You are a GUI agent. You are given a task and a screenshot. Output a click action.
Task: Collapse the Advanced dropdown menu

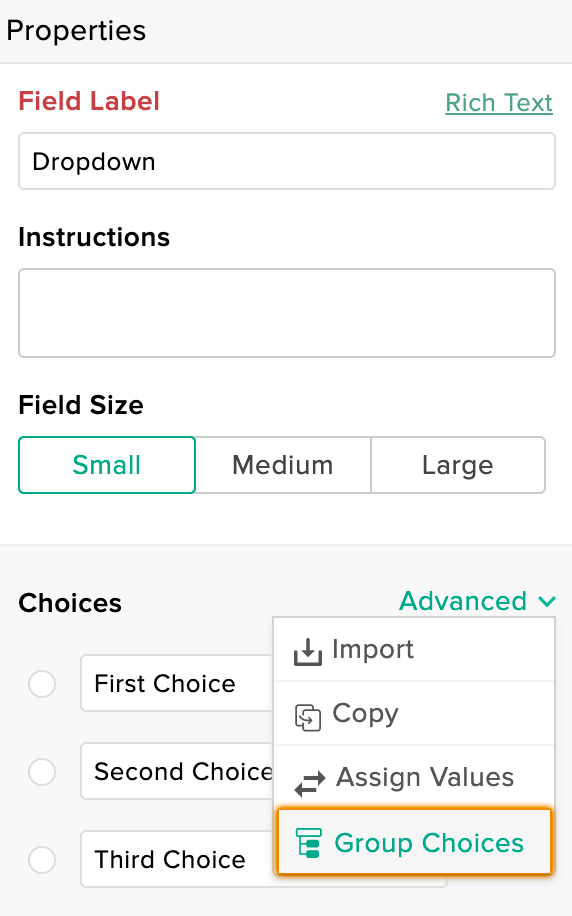477,601
